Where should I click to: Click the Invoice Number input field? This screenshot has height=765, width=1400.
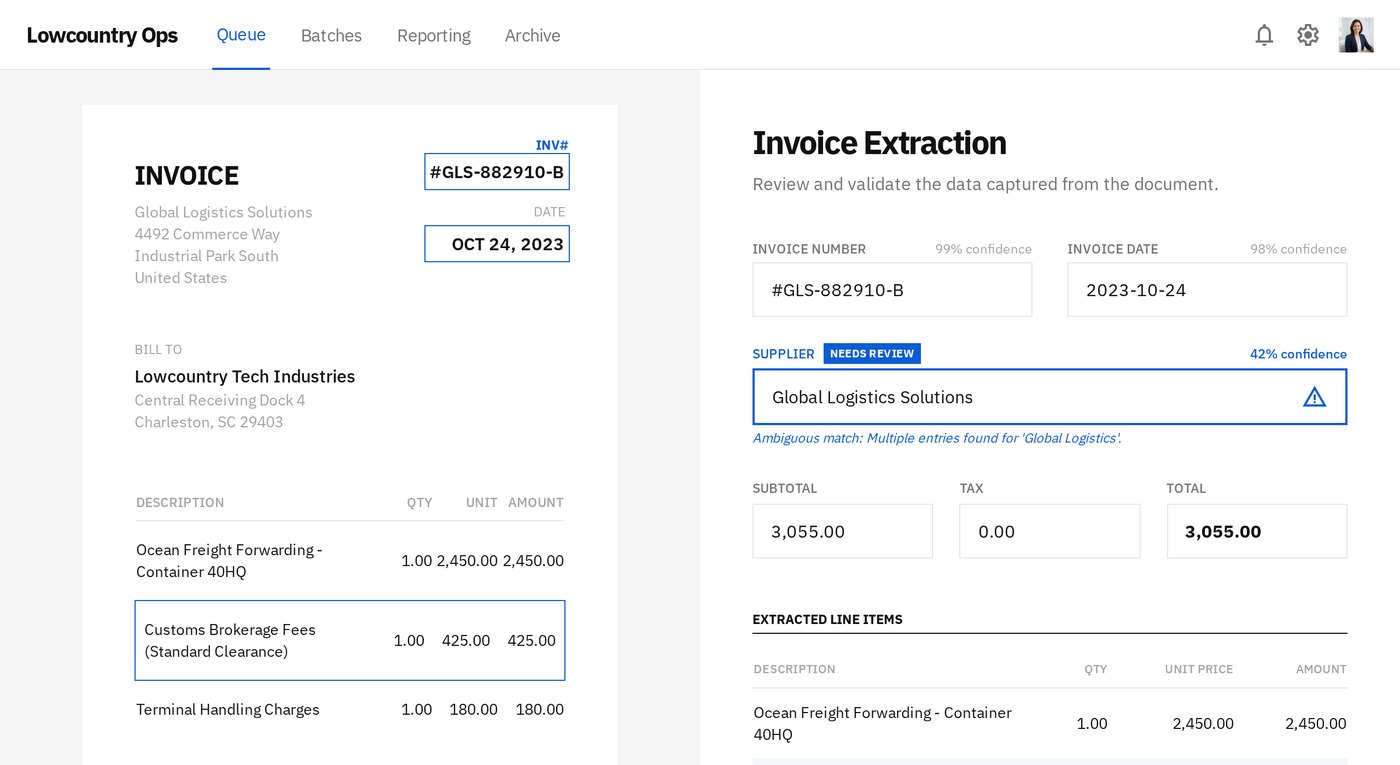[x=892, y=290]
